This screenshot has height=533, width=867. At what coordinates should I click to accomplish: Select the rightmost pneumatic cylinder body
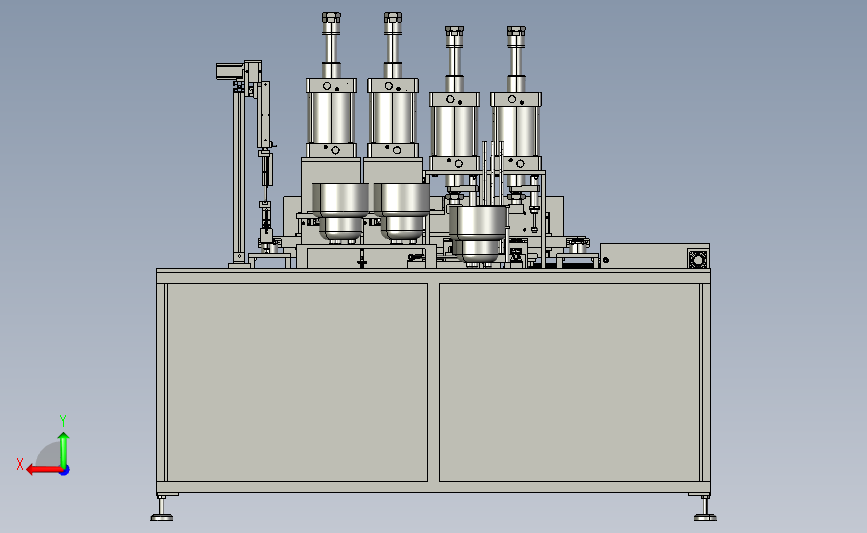[516, 132]
